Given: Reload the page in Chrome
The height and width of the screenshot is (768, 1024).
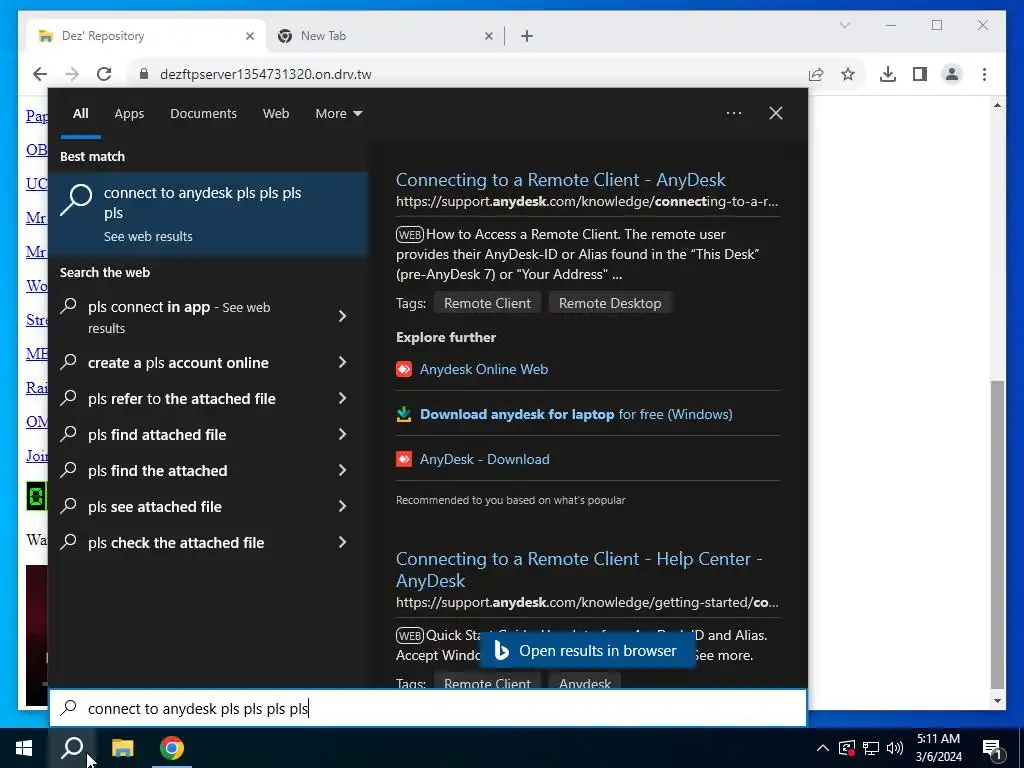Looking at the screenshot, I should point(104,74).
